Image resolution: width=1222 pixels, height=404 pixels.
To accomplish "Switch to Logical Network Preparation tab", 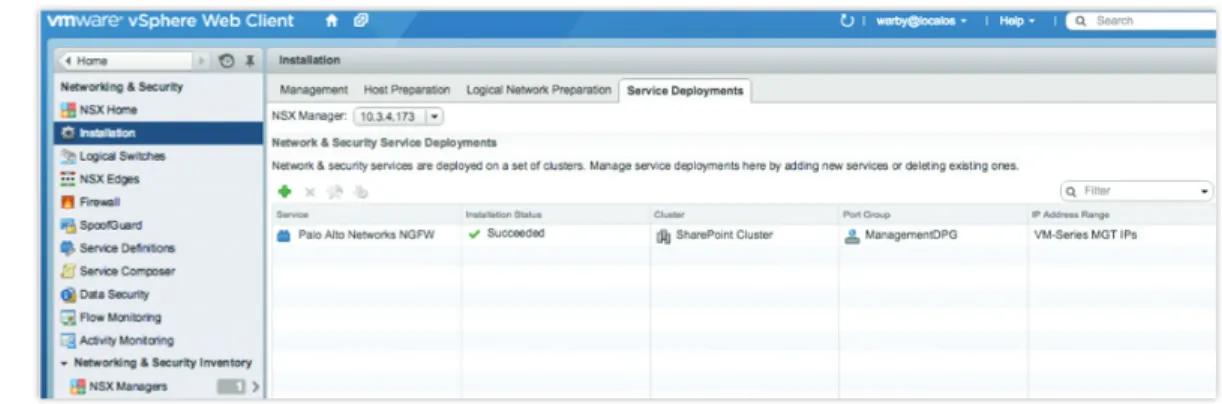I will tap(538, 90).
